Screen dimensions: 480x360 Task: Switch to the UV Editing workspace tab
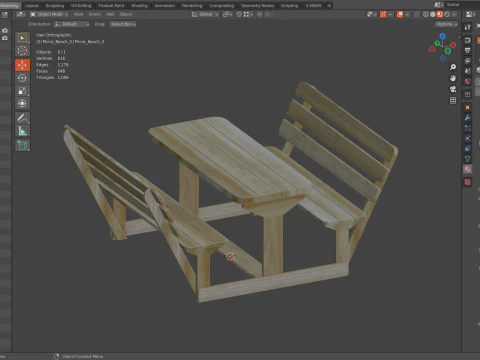click(x=81, y=6)
